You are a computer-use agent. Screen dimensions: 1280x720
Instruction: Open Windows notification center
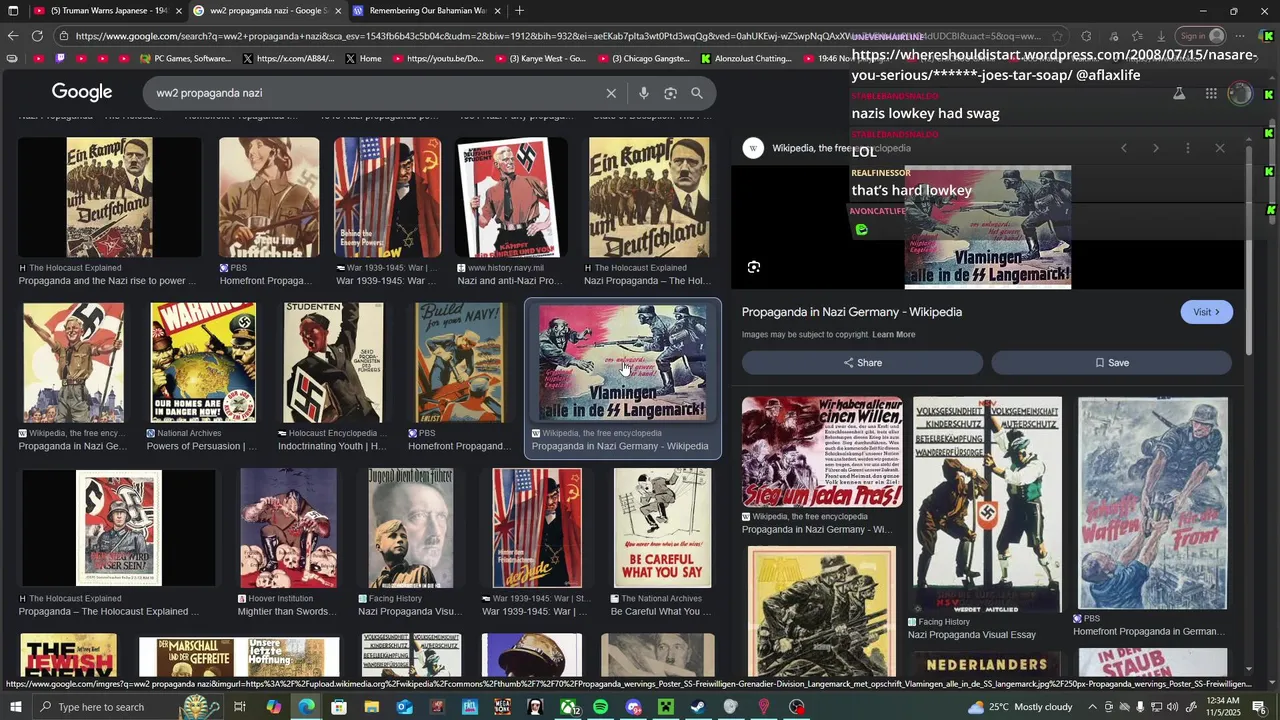[1259, 707]
